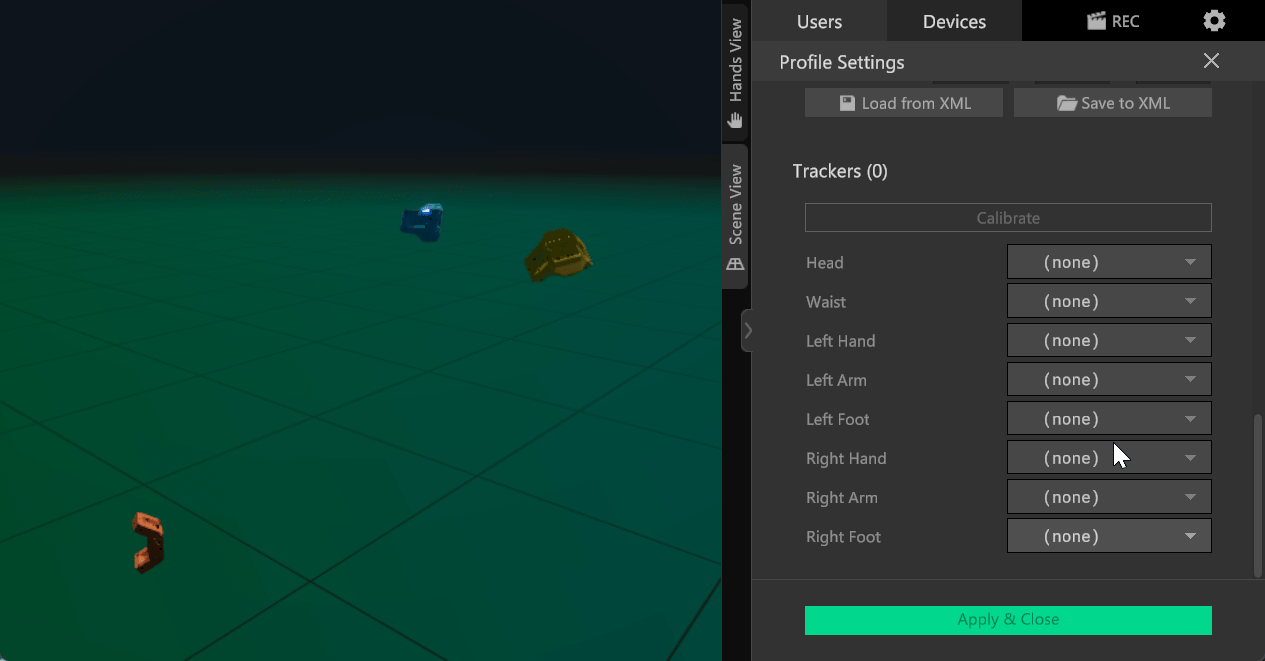
Task: Collapse side panel with chevron handle
Action: [747, 330]
